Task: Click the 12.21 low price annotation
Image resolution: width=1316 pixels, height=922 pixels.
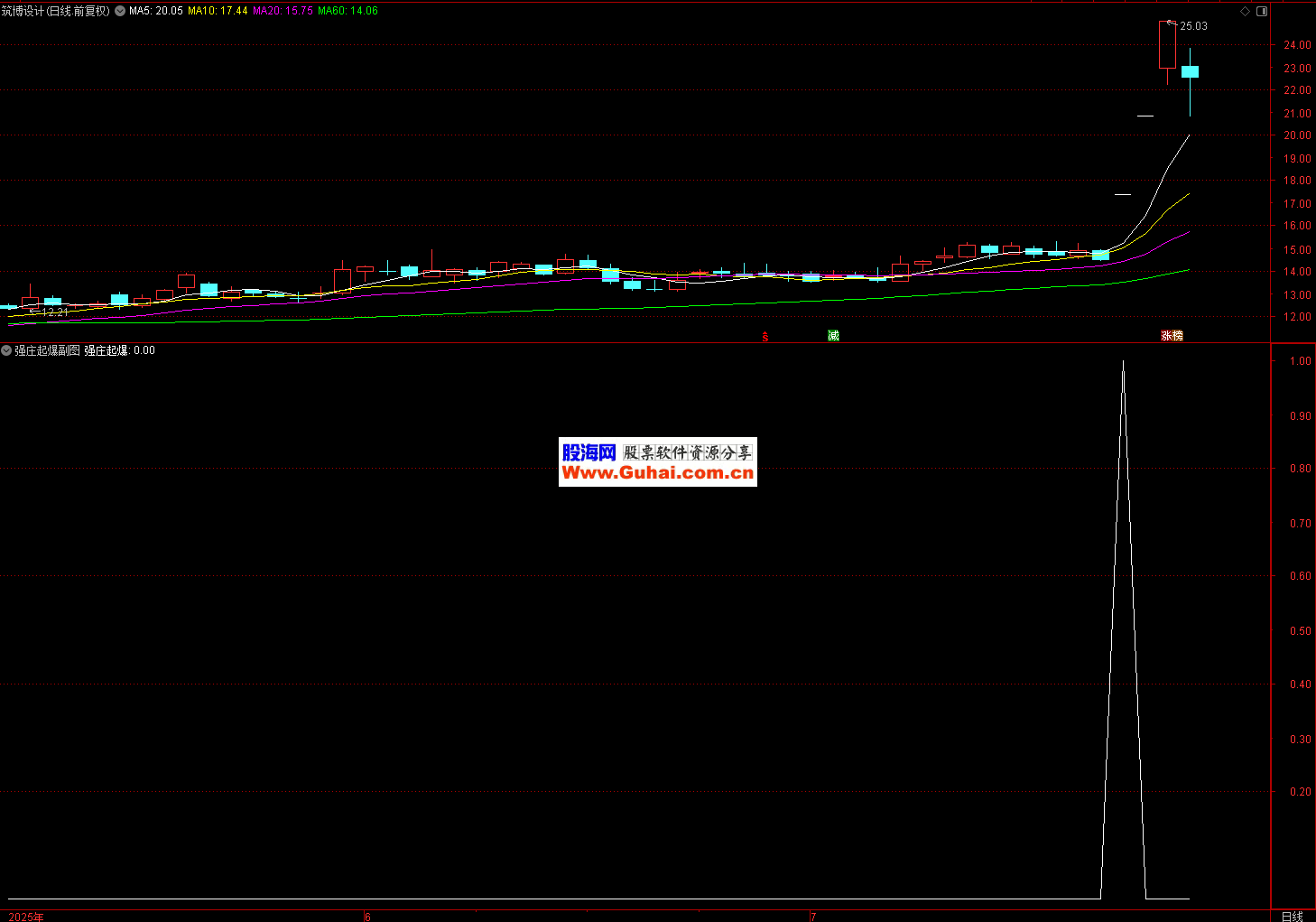Action: [x=55, y=312]
